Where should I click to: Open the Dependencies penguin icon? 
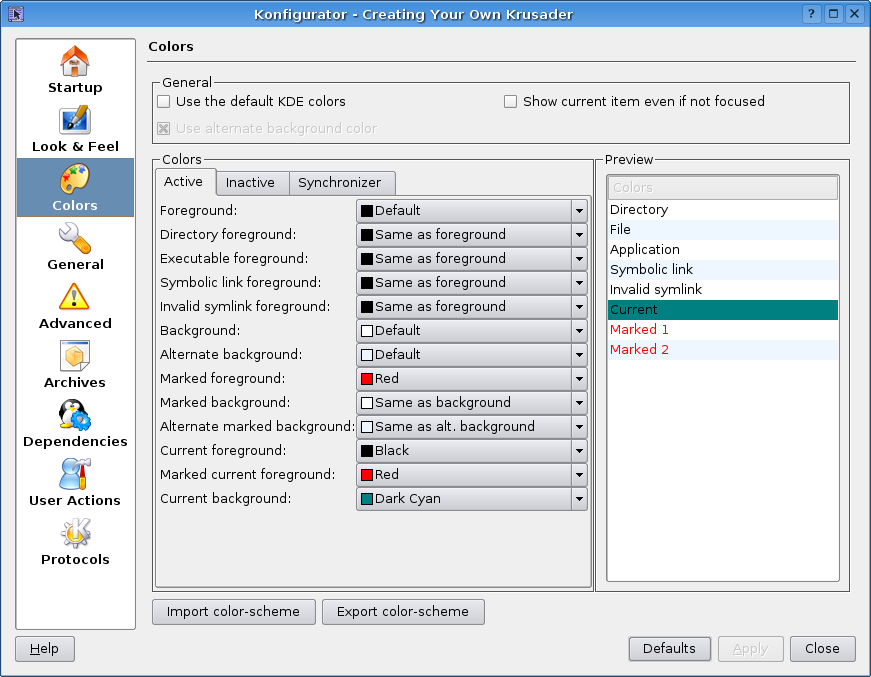(74, 415)
